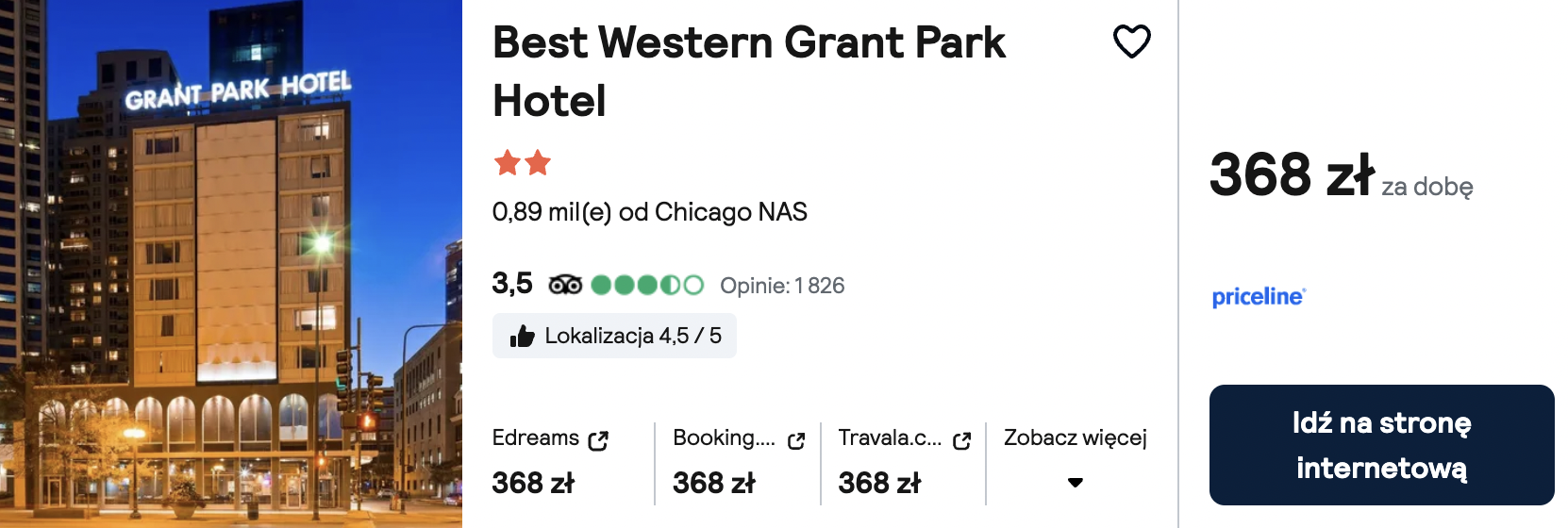
Task: Click the TripAdvisor rating bubbles
Action: click(x=647, y=285)
